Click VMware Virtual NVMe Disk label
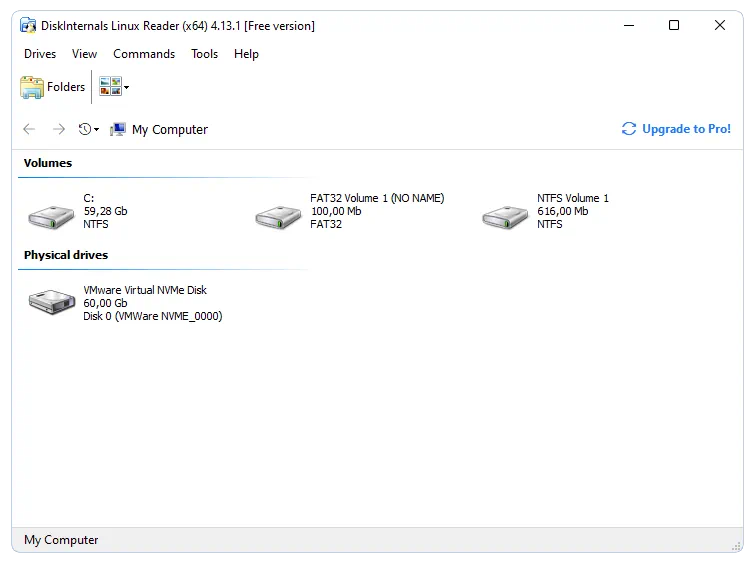This screenshot has width=755, height=563. pyautogui.click(x=145, y=290)
